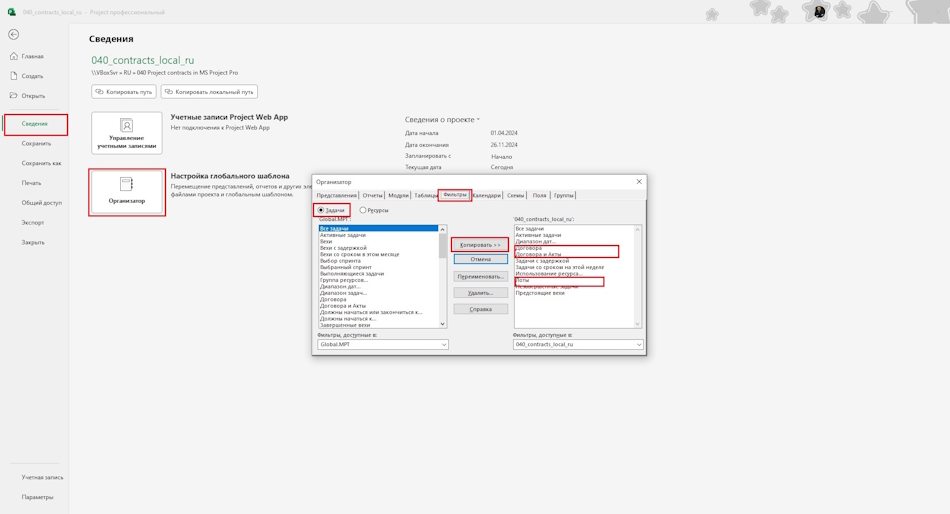Click the start date value 01.04.2024
The width and height of the screenshot is (950, 514).
pyautogui.click(x=504, y=133)
